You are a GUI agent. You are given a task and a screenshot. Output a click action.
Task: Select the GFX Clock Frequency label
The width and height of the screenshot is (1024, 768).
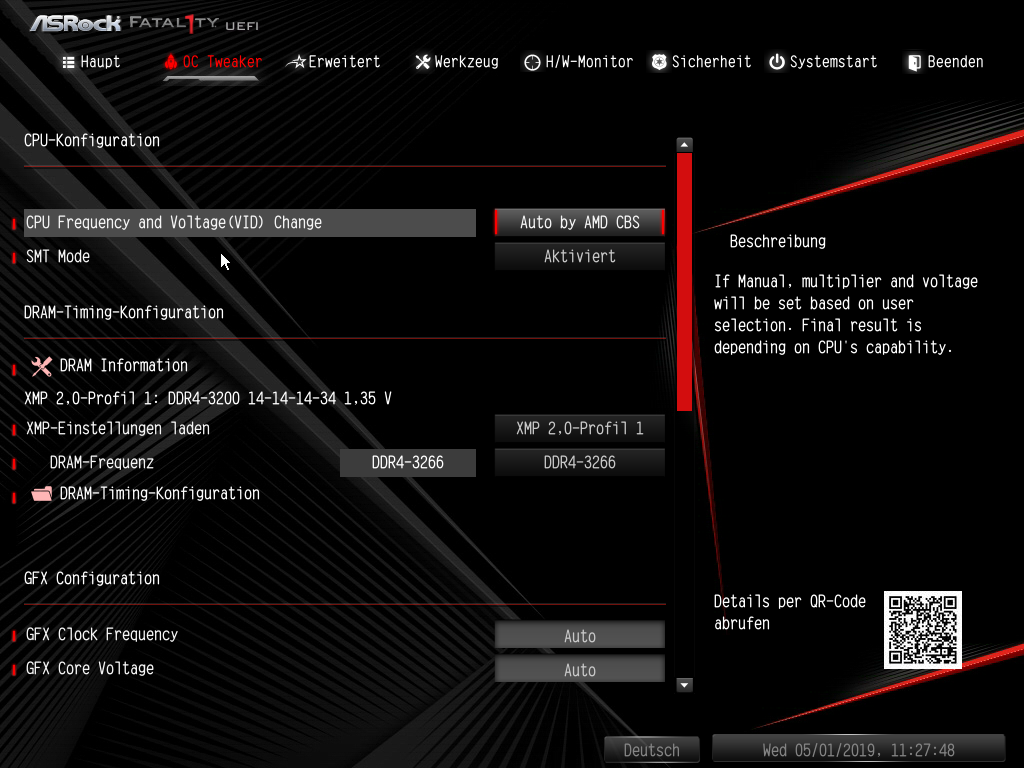102,635
